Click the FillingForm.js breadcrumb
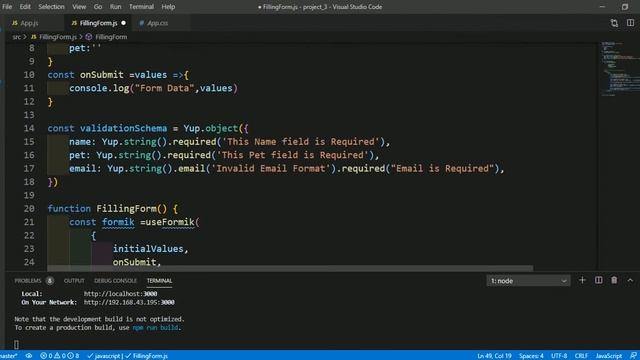The width and height of the screenshot is (640, 360). [58, 37]
